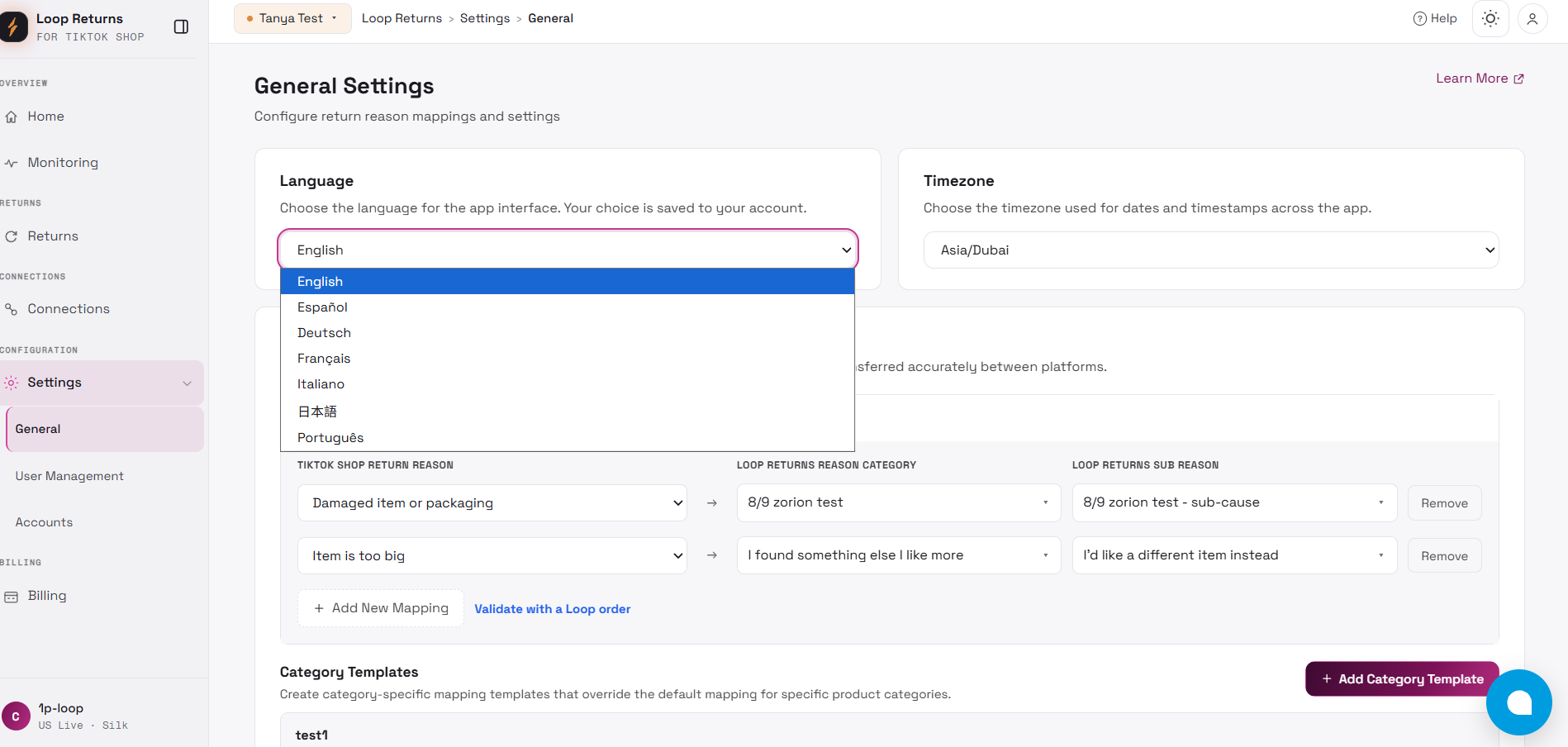Open the Asia/Dubai timezone dropdown
This screenshot has width=1568, height=747.
pos(1211,250)
